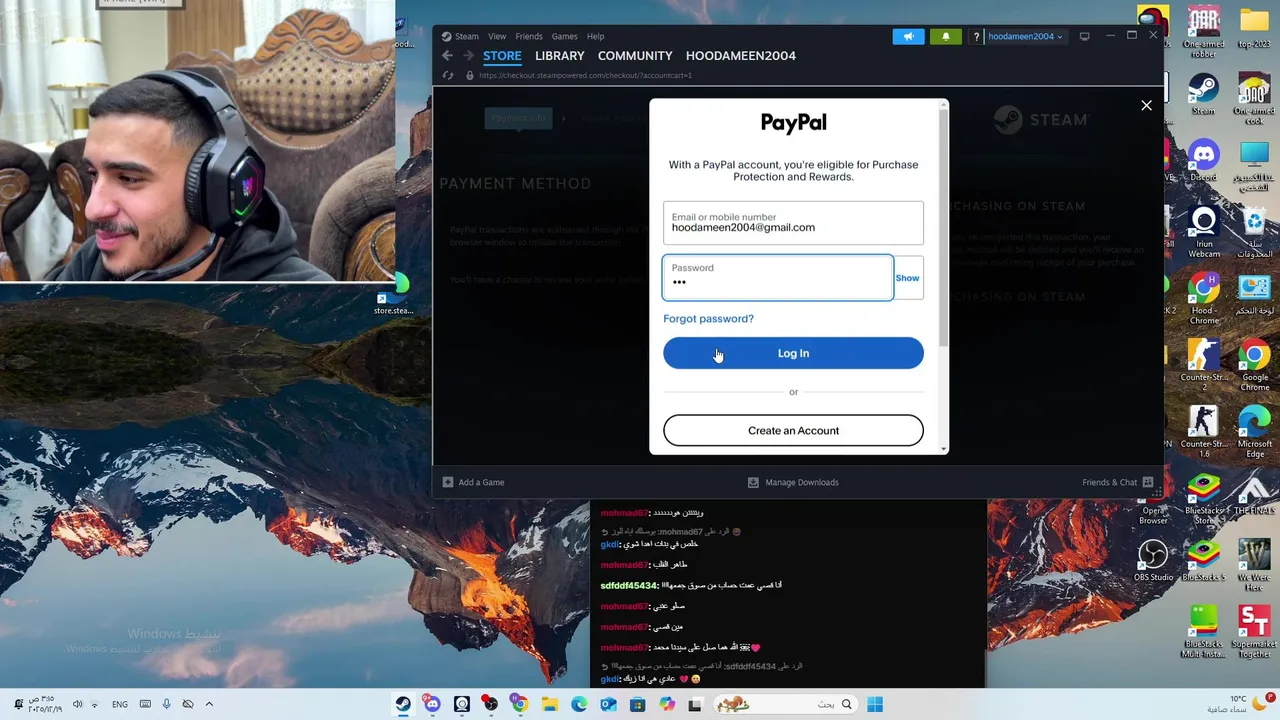Open Discord desktop shortcut
Image resolution: width=1280 pixels, height=720 pixels.
[1203, 160]
